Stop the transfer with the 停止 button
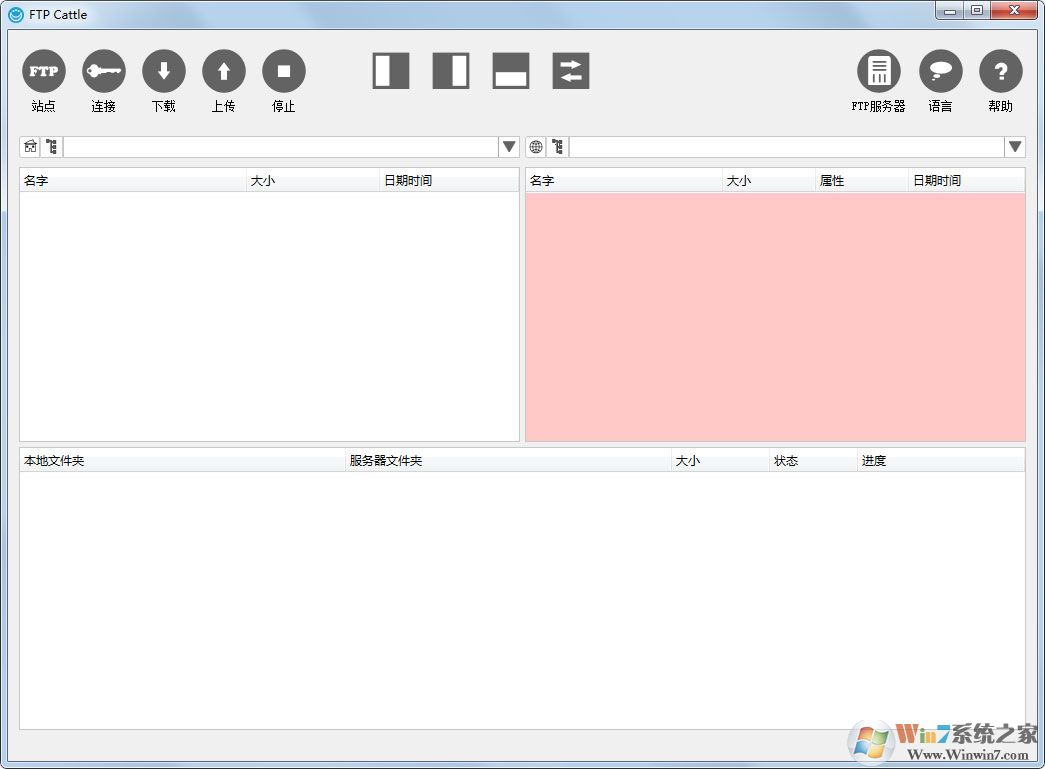The height and width of the screenshot is (769, 1045). point(284,72)
